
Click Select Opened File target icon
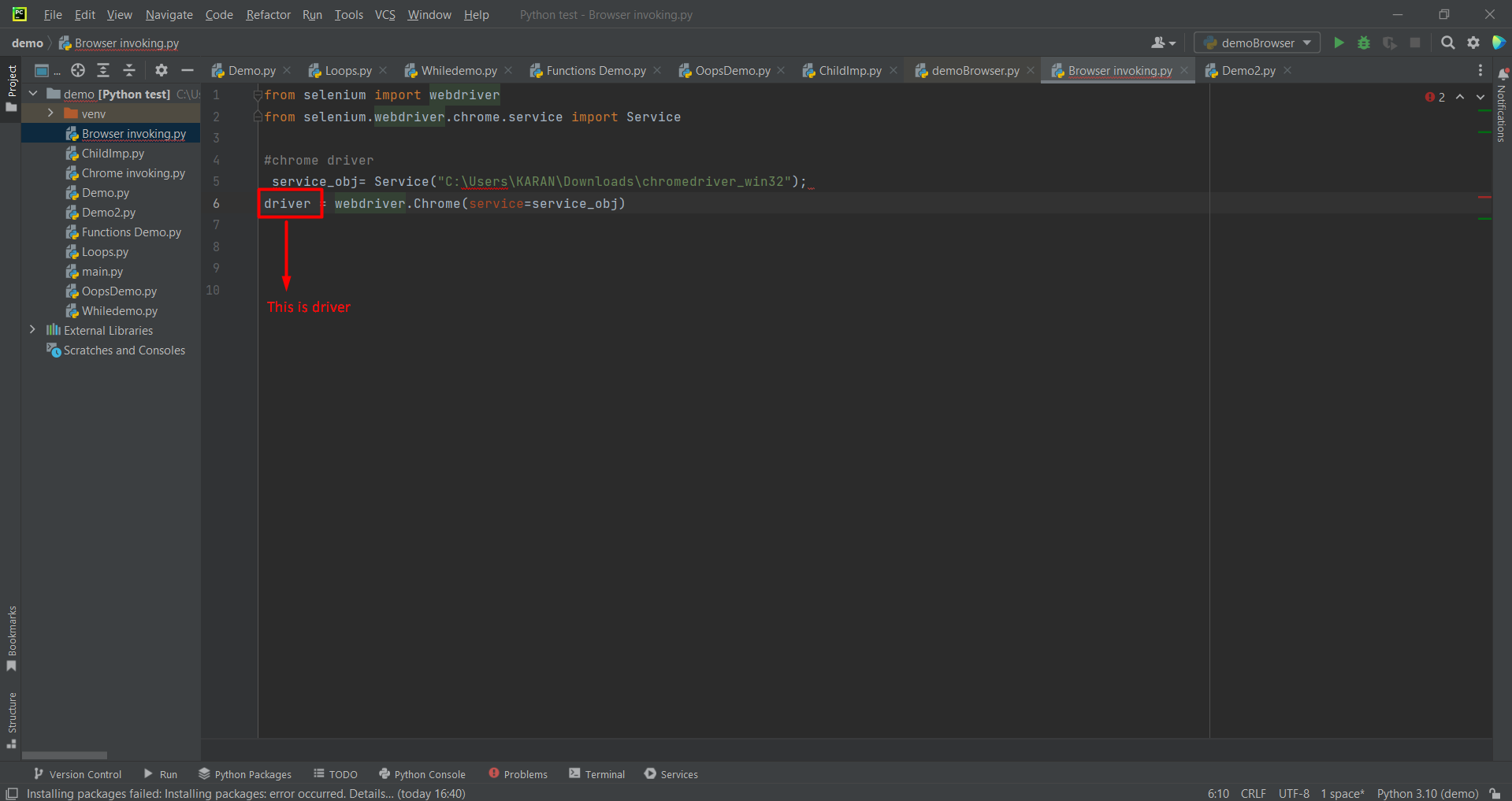tap(77, 70)
